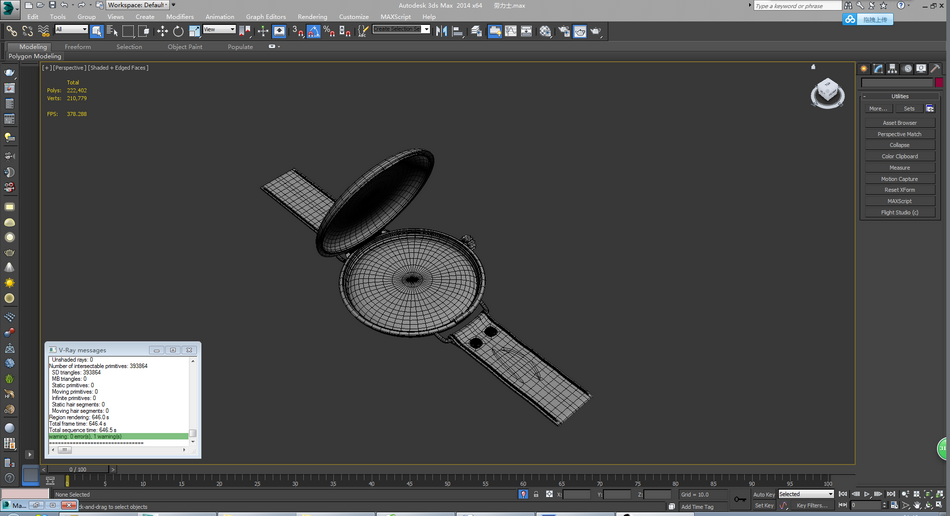
Task: Click the Render teapot icon
Action: pyautogui.click(x=596, y=31)
